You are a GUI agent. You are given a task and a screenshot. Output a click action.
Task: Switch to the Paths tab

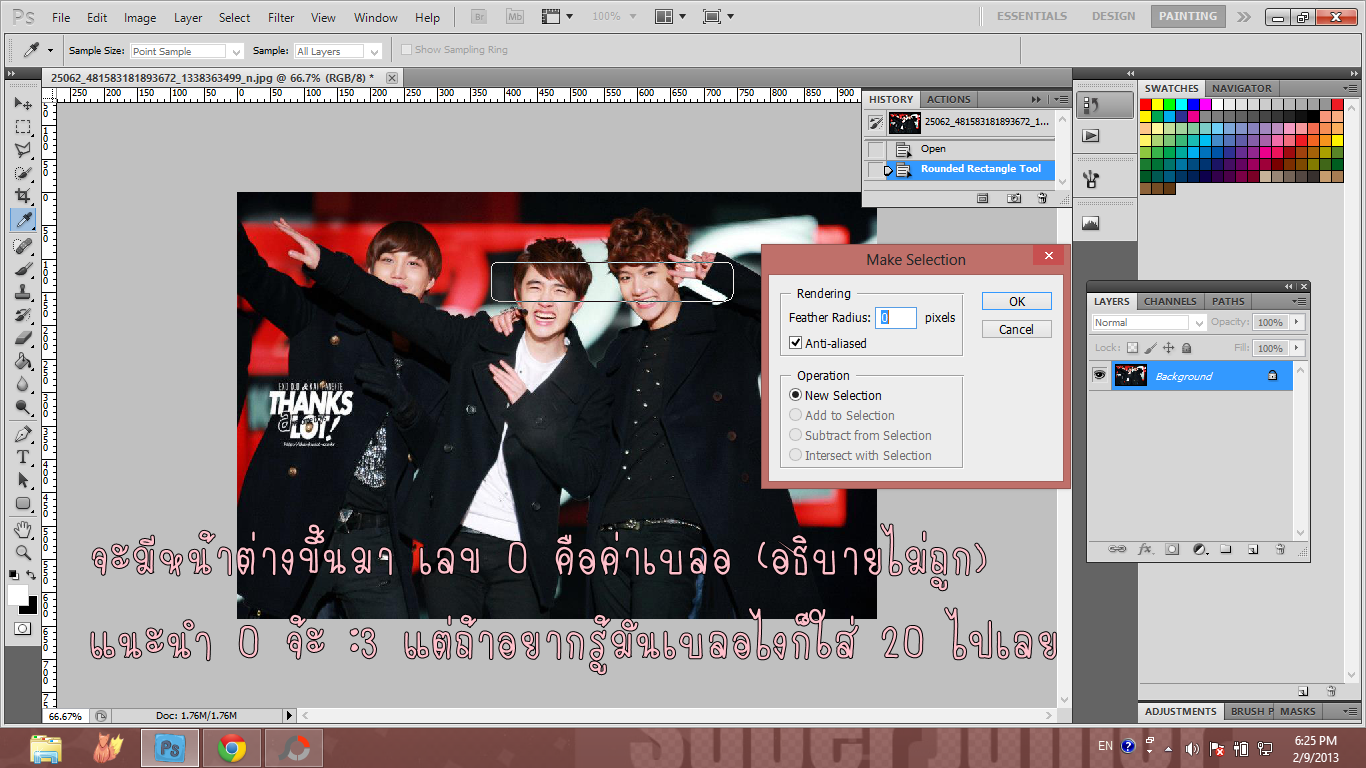[1228, 301]
